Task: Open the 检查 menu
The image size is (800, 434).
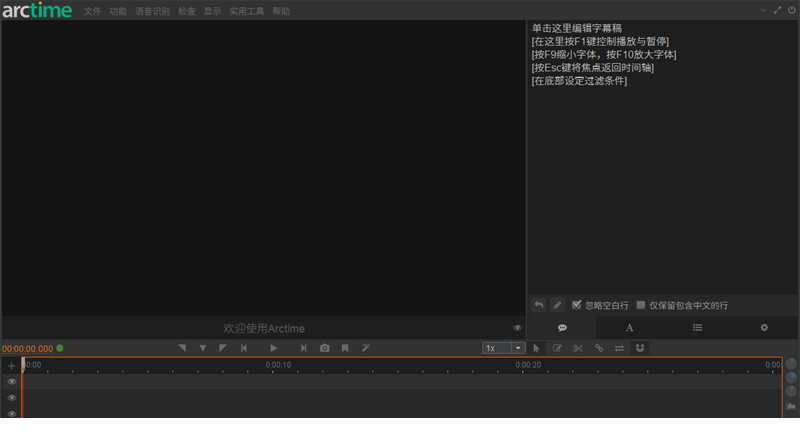Action: tap(187, 11)
